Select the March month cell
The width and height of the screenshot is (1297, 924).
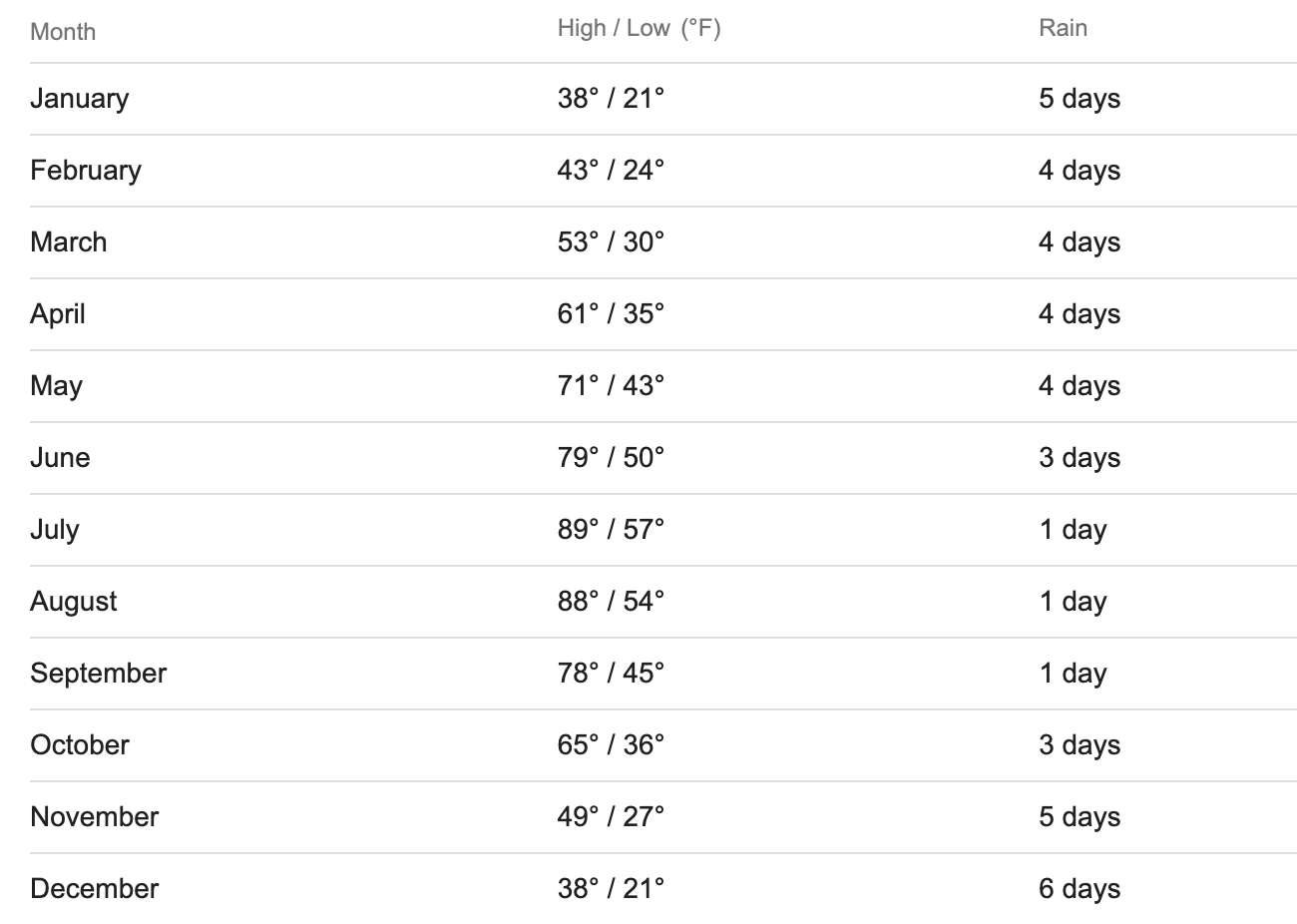68,241
